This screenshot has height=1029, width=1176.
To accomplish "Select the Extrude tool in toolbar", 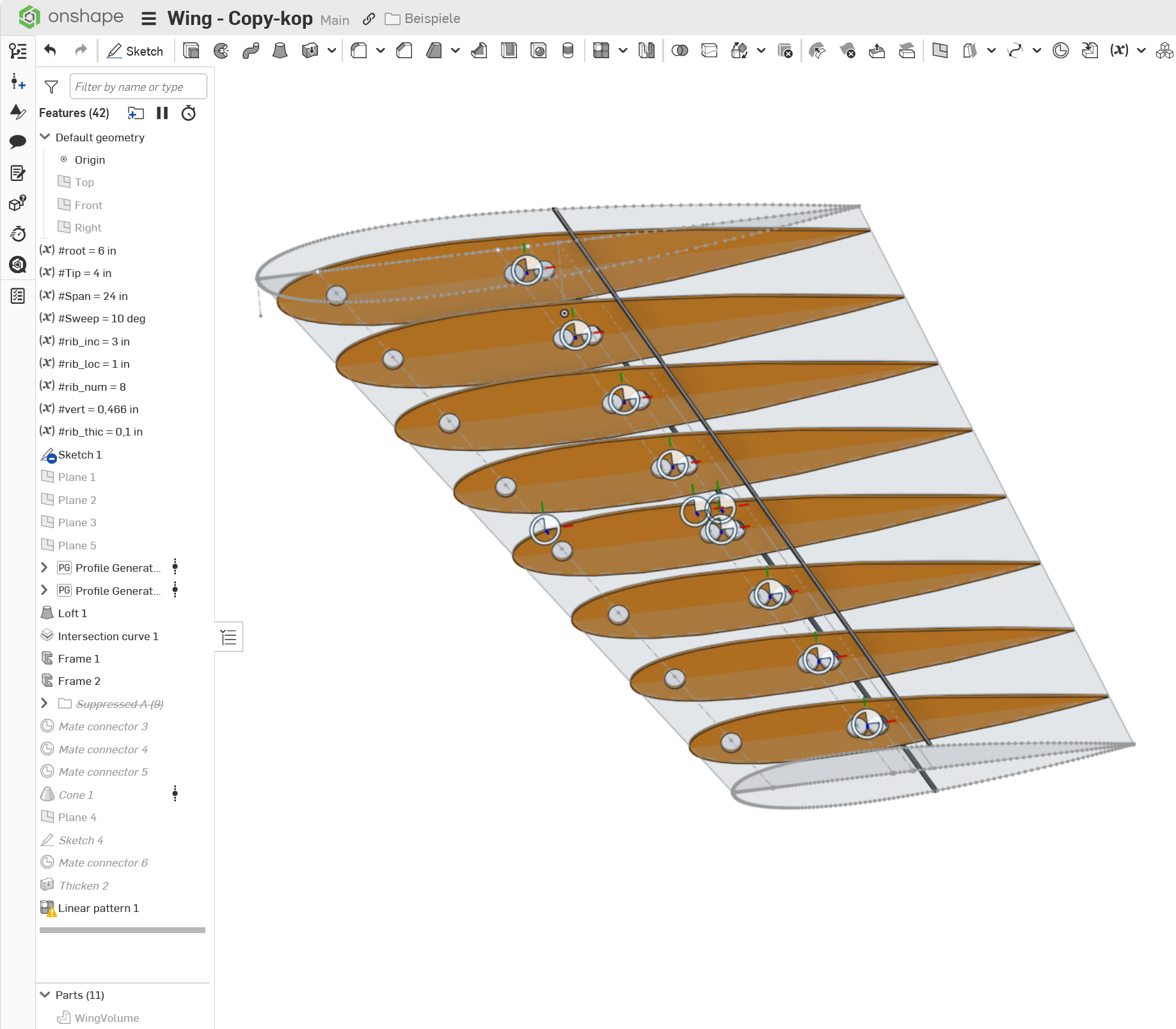I will point(191,51).
